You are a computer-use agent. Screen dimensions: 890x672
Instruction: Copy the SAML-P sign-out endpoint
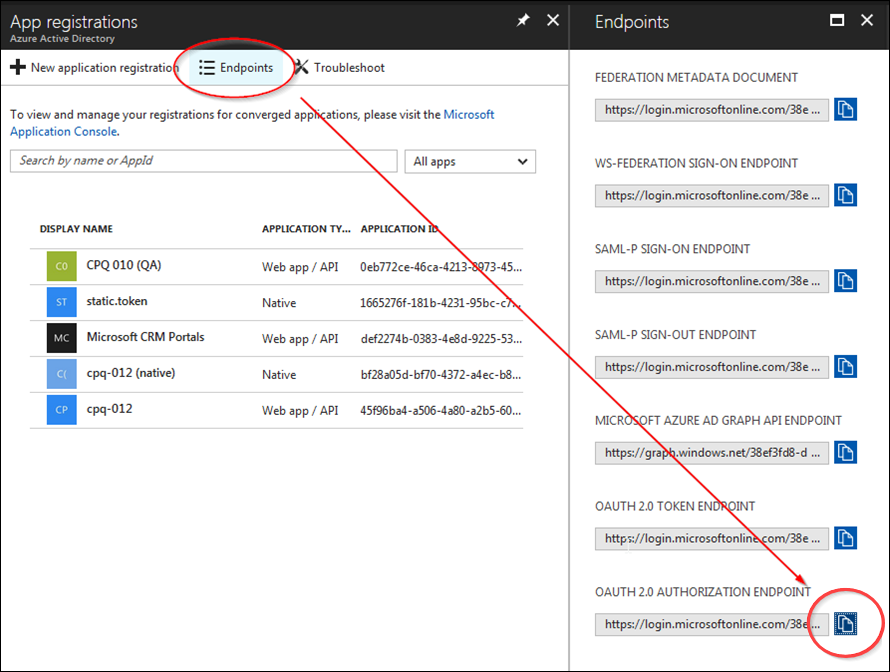coord(845,366)
